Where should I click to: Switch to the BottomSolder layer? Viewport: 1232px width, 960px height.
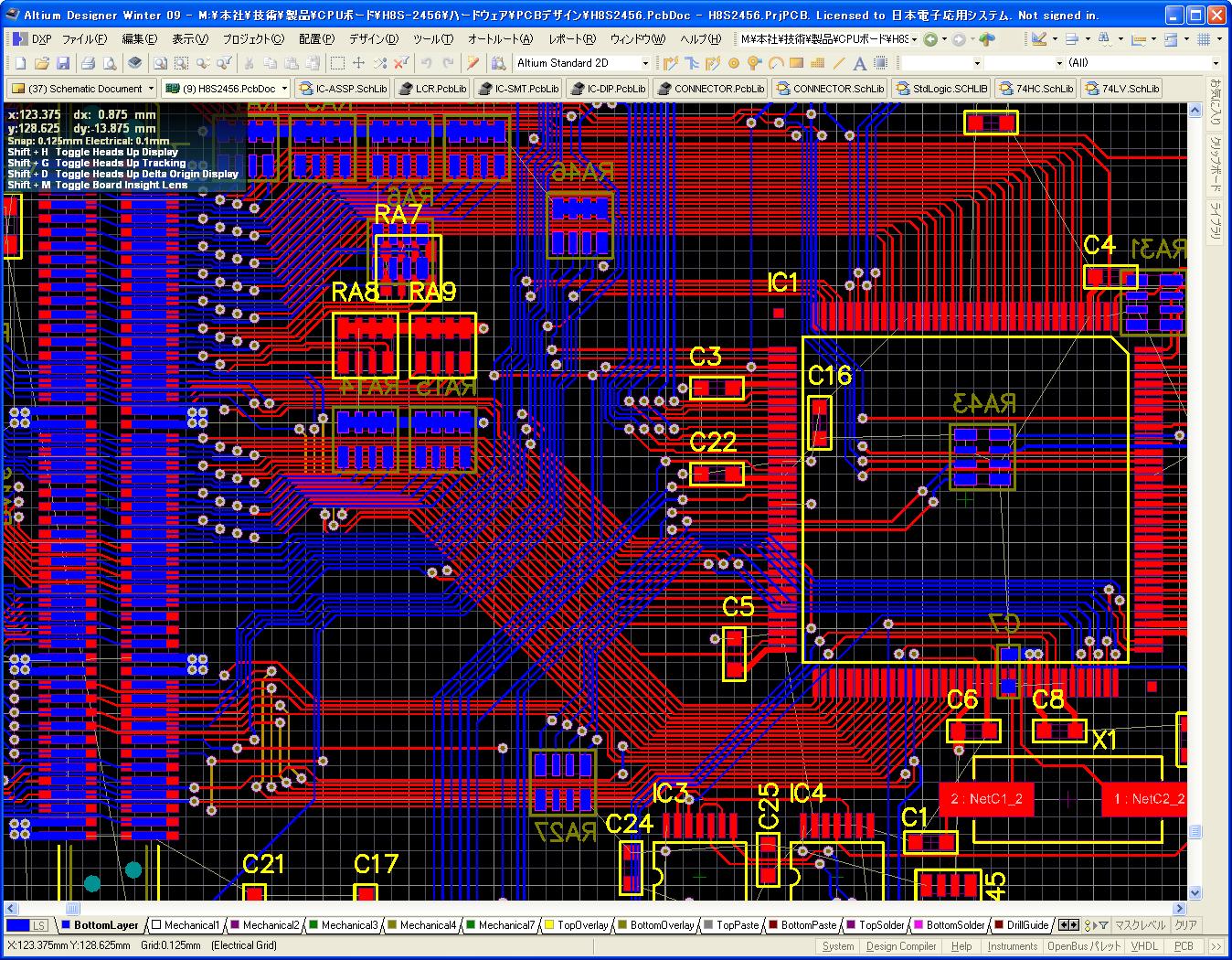click(949, 925)
